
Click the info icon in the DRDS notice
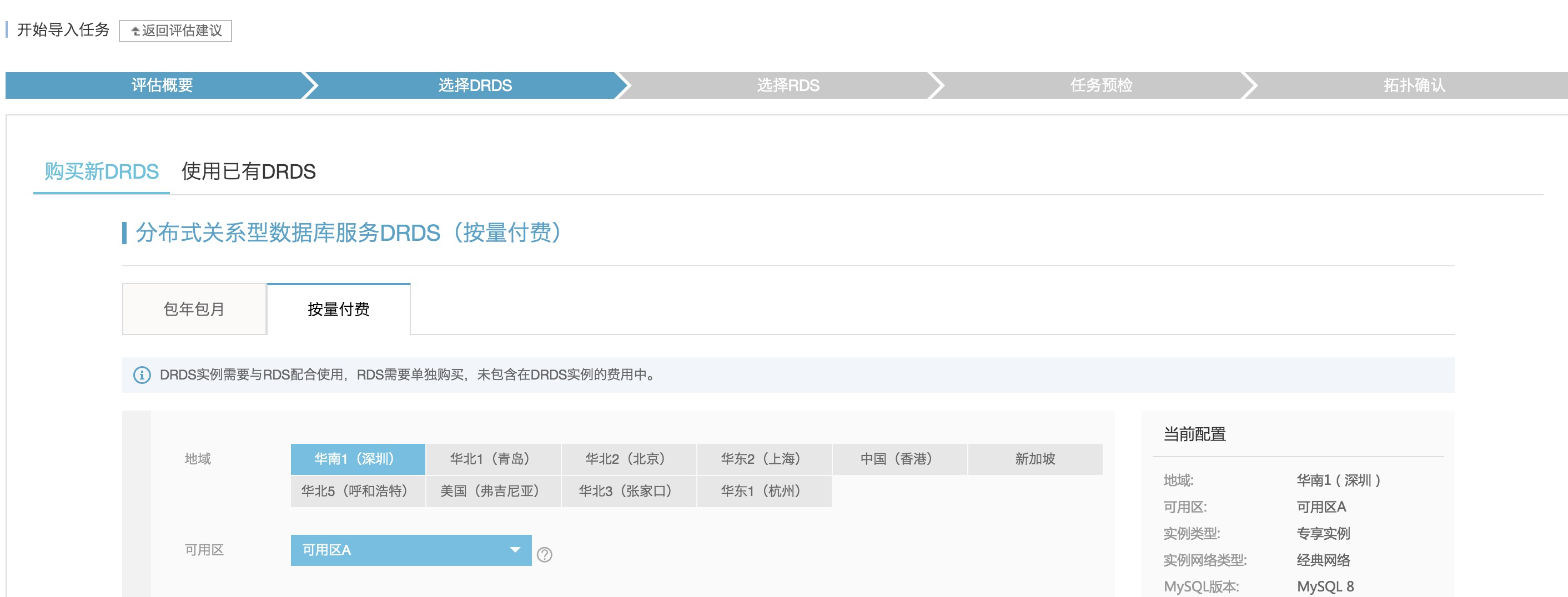(x=142, y=375)
